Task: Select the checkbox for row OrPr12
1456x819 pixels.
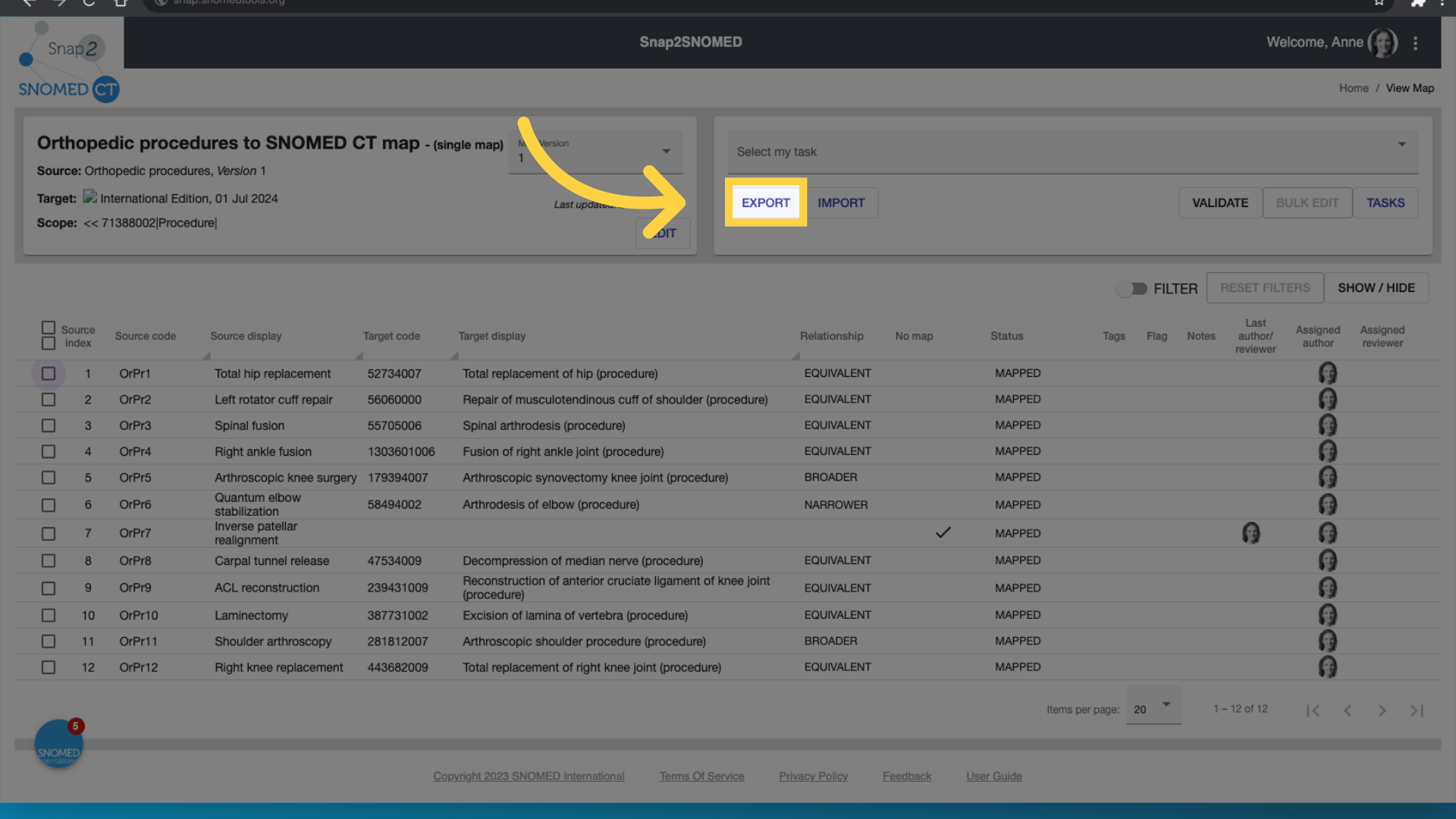Action: 49,667
